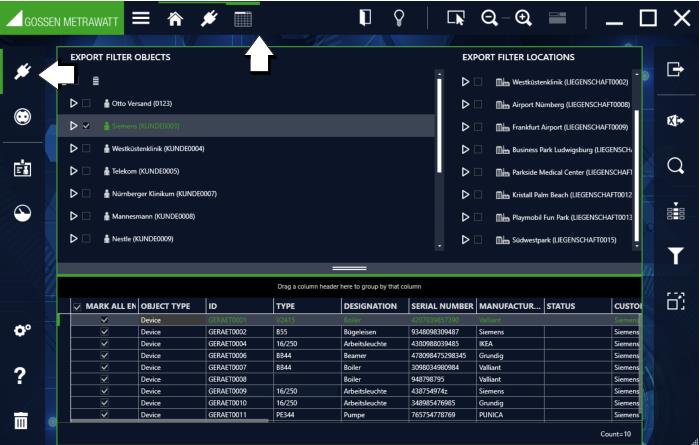Click serial number 9348098309487
This screenshot has height=445, width=700.
[x=442, y=332]
